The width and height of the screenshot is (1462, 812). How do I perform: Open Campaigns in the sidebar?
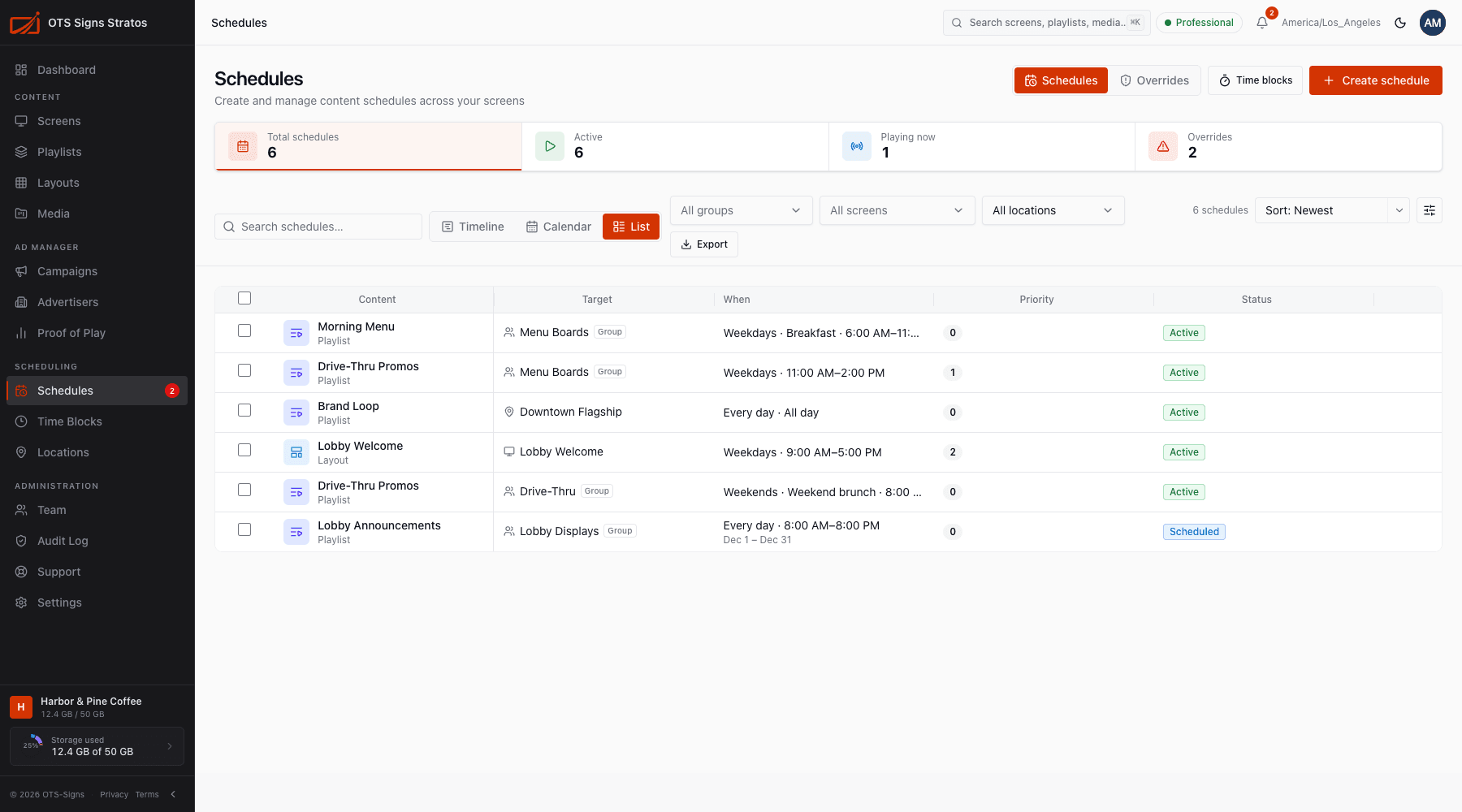[97, 271]
